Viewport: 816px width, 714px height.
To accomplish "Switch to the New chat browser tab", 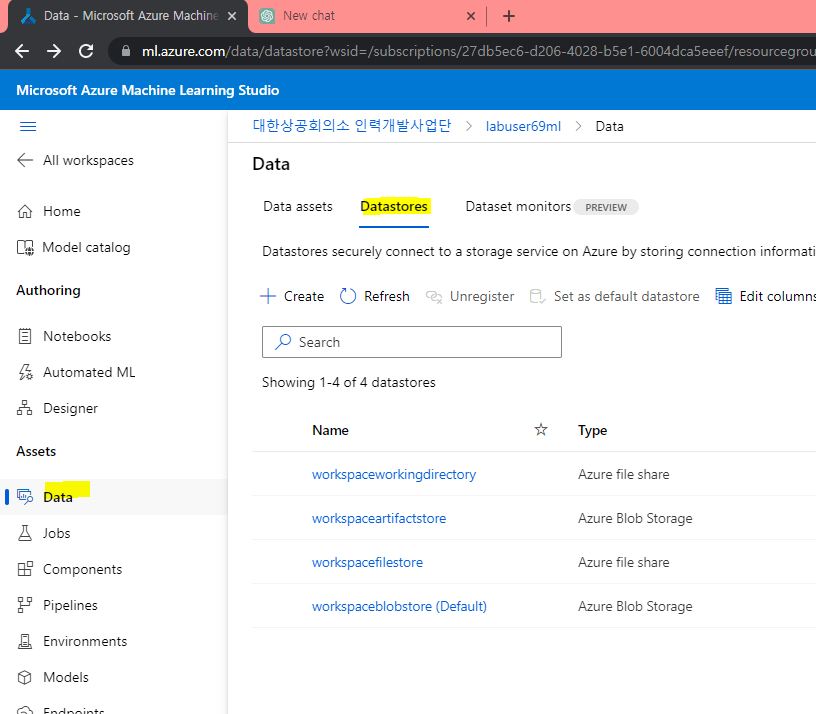I will pos(368,16).
